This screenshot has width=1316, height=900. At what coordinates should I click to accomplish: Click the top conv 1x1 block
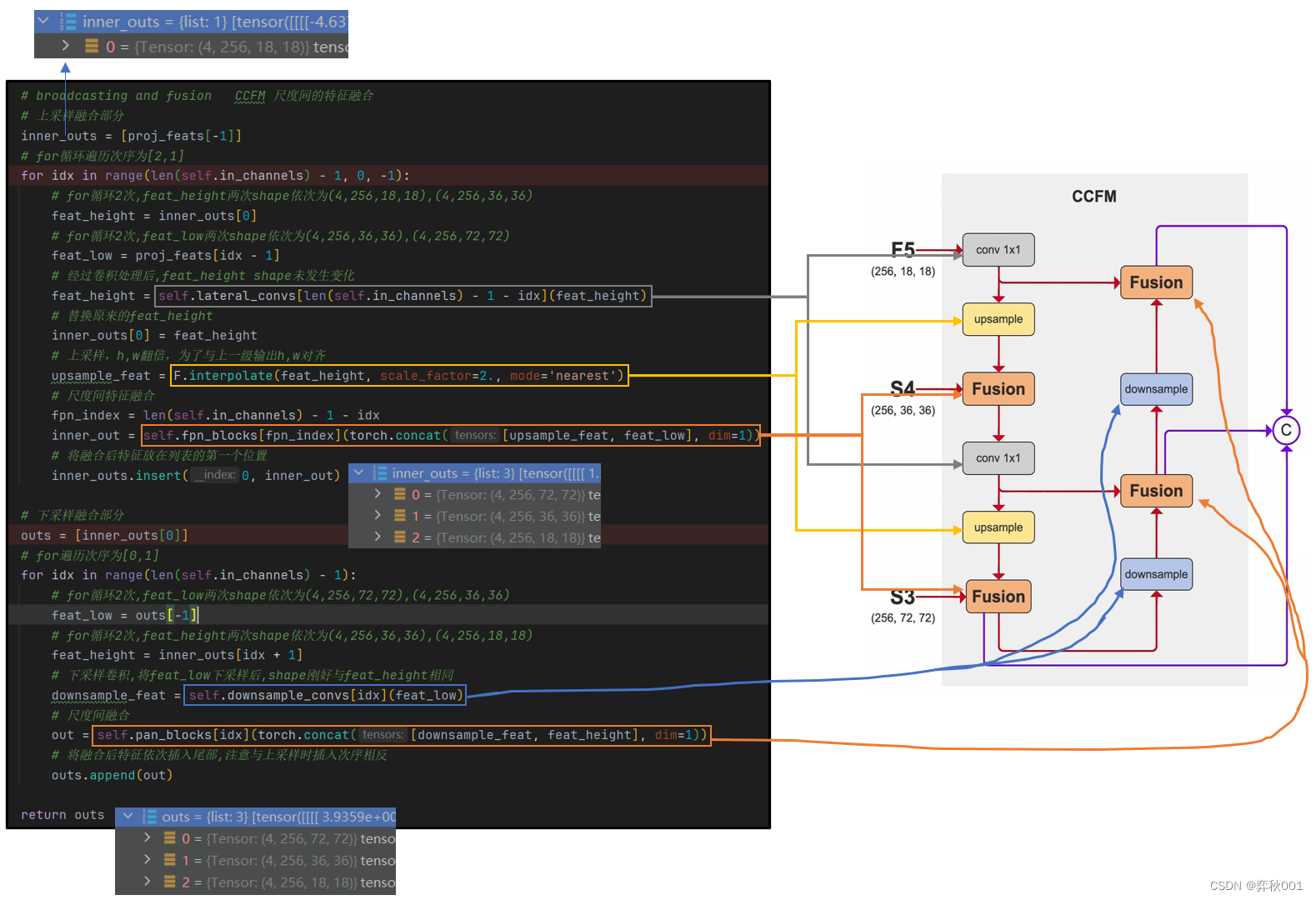(x=998, y=250)
